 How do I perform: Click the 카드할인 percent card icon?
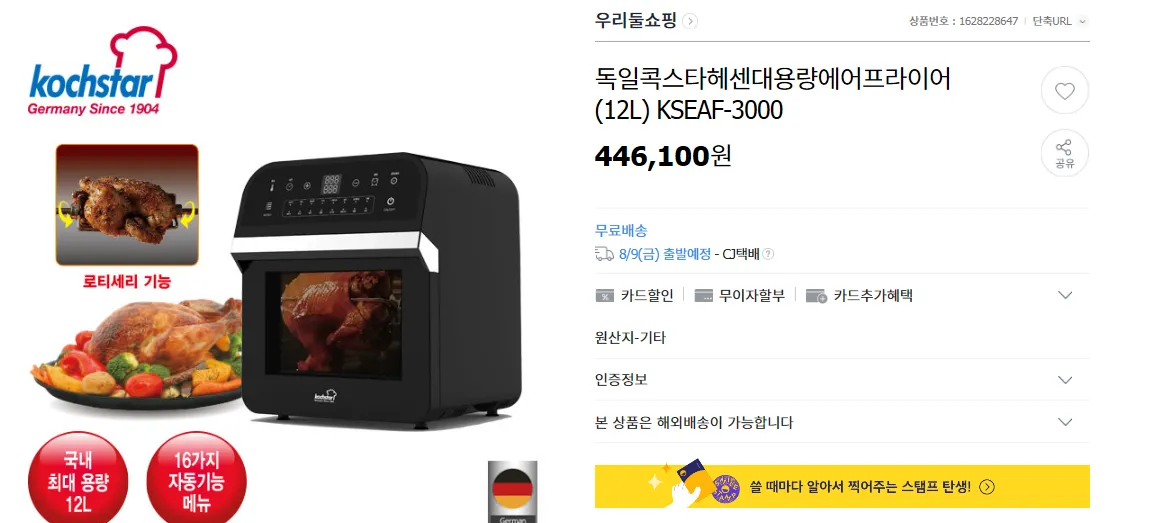click(605, 296)
